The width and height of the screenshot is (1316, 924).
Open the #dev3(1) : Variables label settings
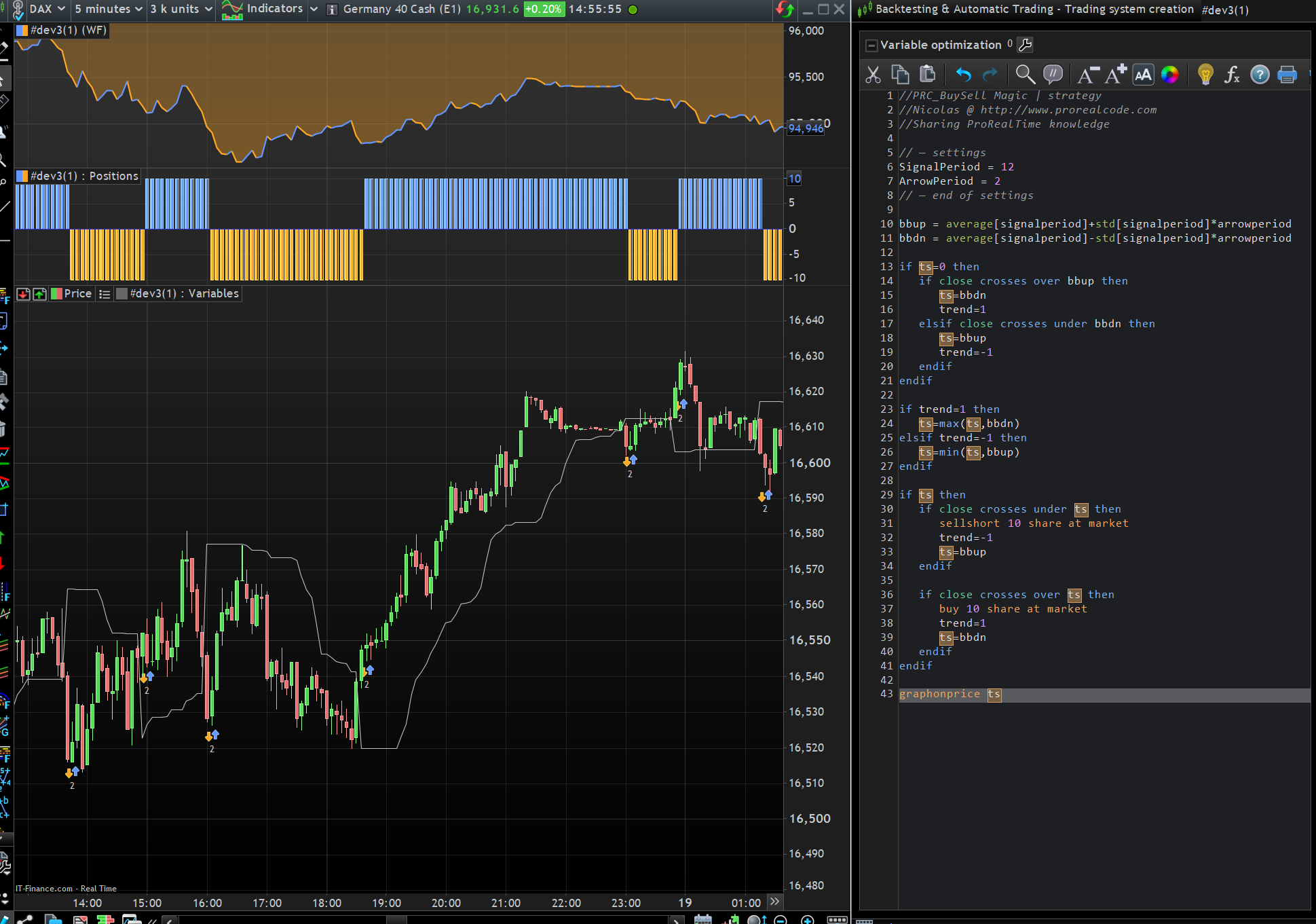click(x=184, y=294)
